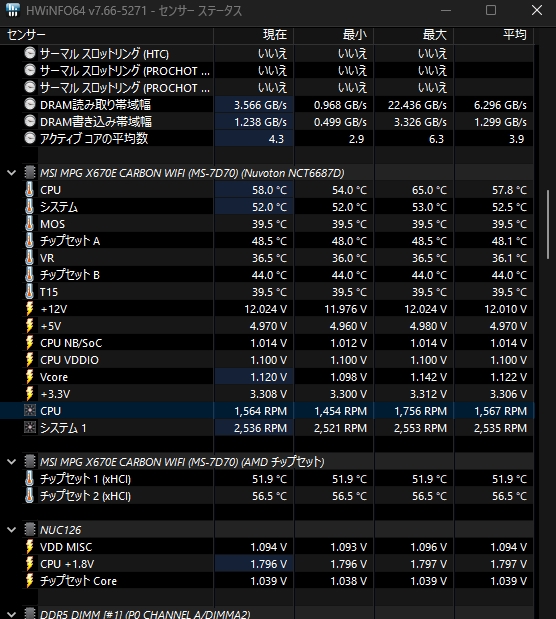Click the fan icon beside システム 1
Viewport: 556px width, 619px height.
pos(30,428)
